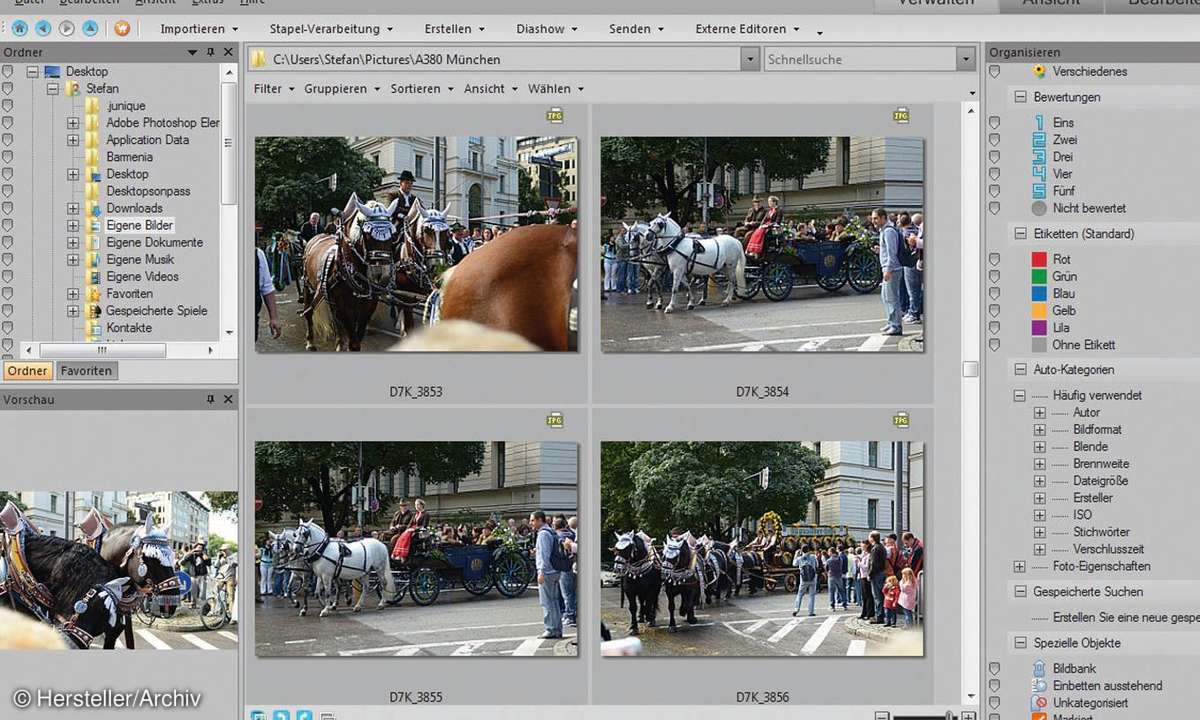Pin the Ordner panel with pushpin icon

(210, 52)
